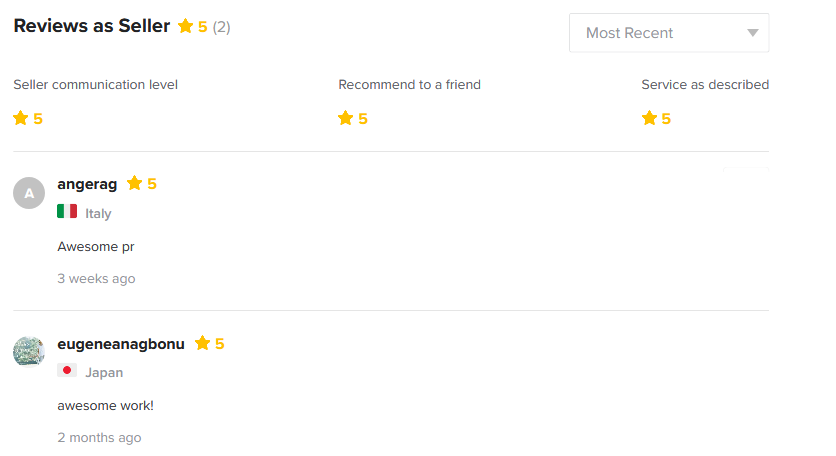
Task: Click the "awesome work!" review text
Action: [x=105, y=405]
